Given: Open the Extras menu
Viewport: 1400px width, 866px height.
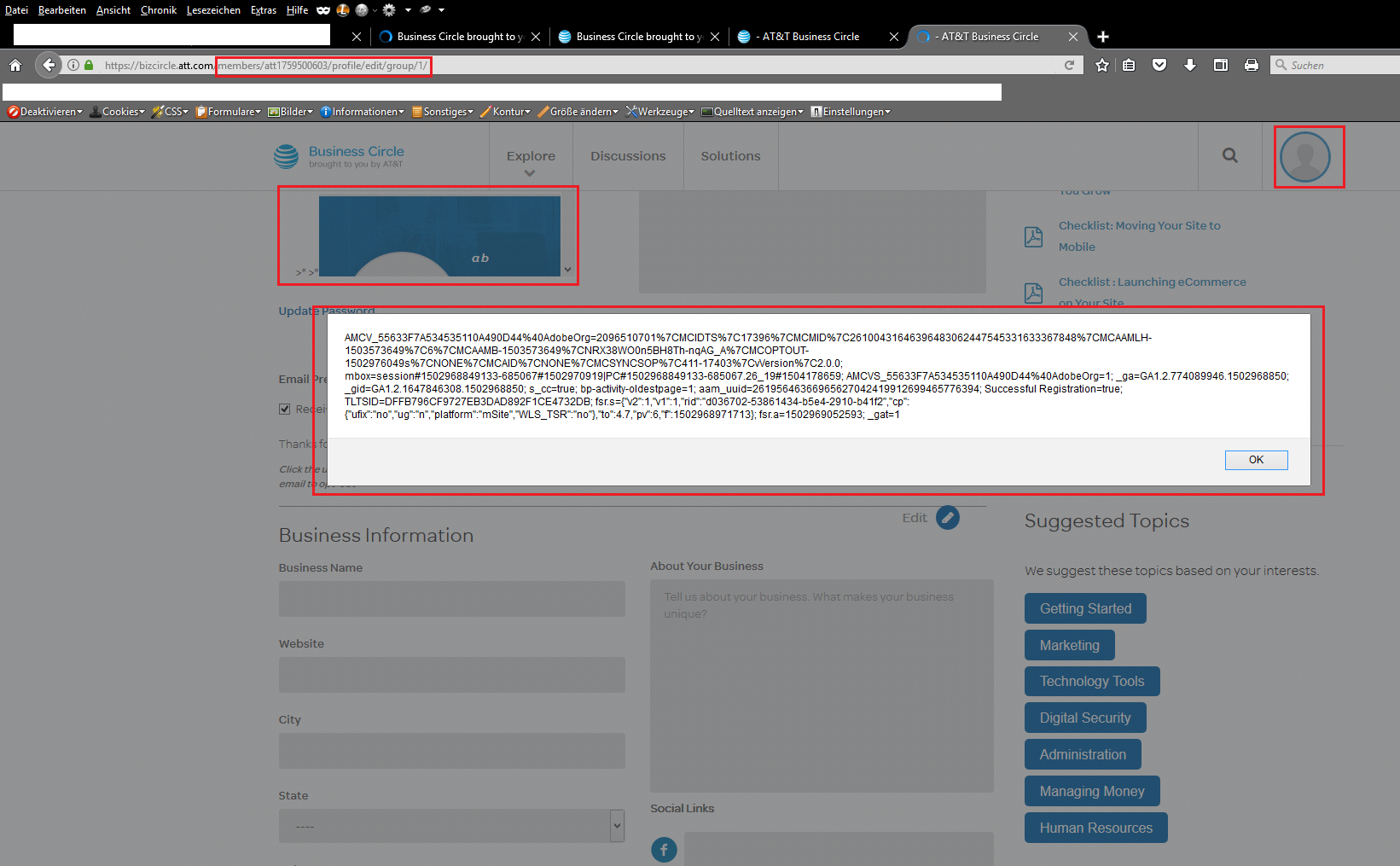Looking at the screenshot, I should (x=264, y=10).
